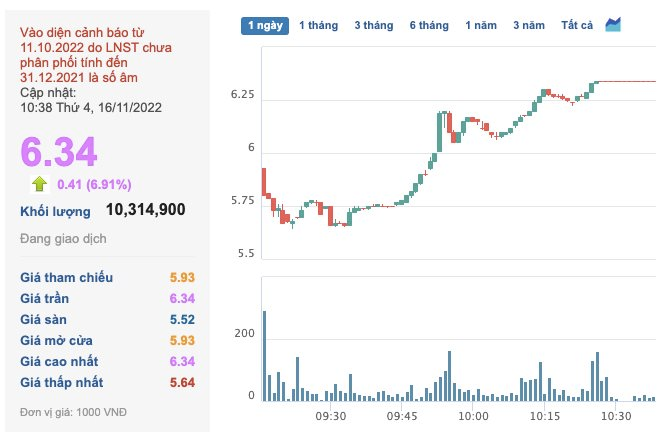Select the 1 ngày timeframe tab
This screenshot has height=432, width=659.
(x=264, y=25)
